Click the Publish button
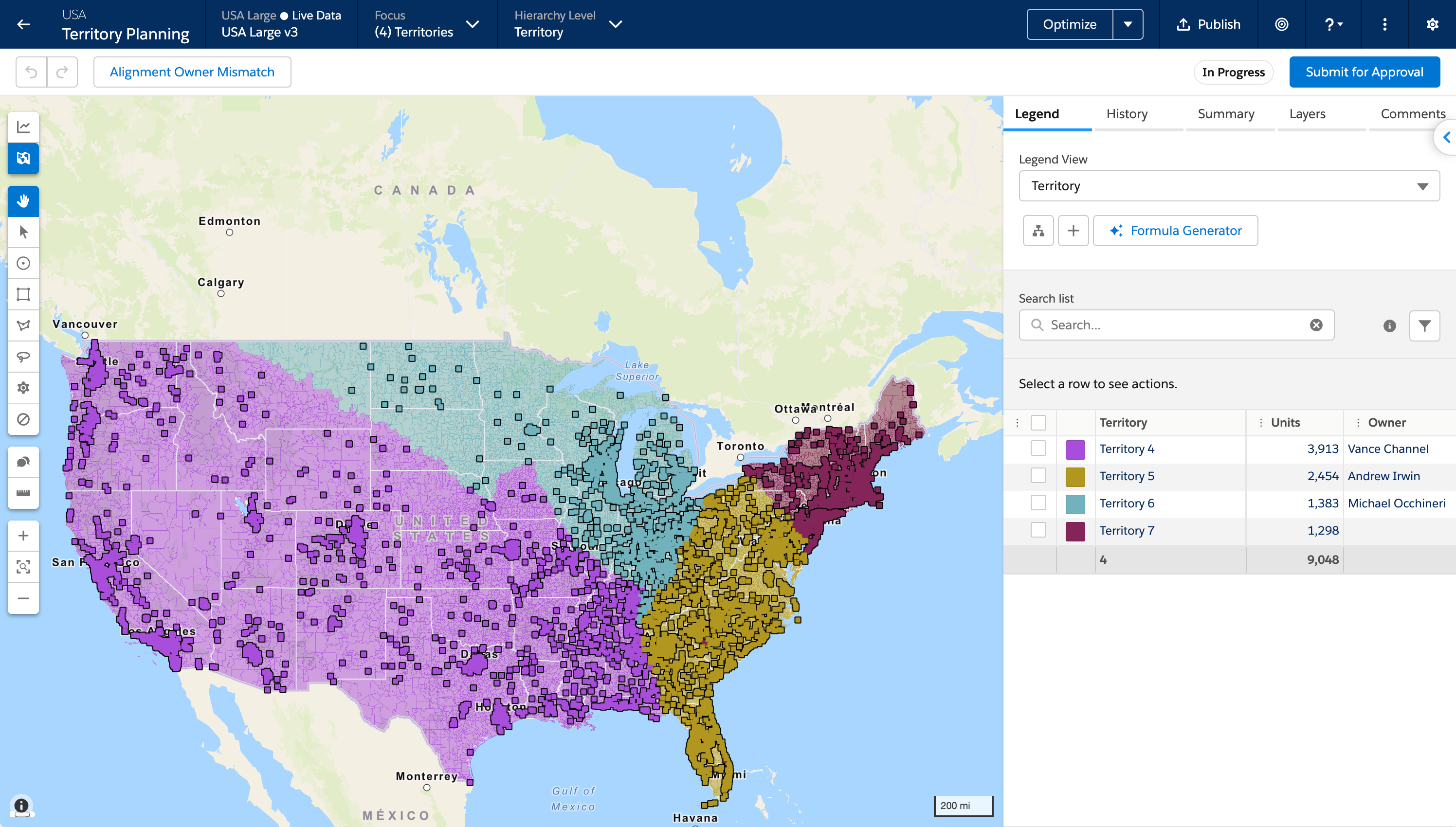The image size is (1456, 827). pos(1208,24)
